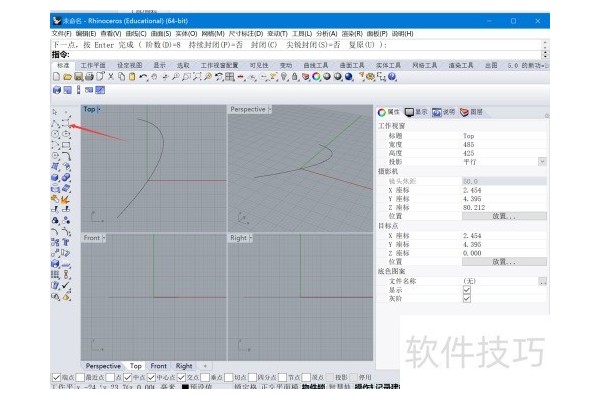Select the Explode tool icon
The height and width of the screenshot is (400, 600).
(66, 199)
